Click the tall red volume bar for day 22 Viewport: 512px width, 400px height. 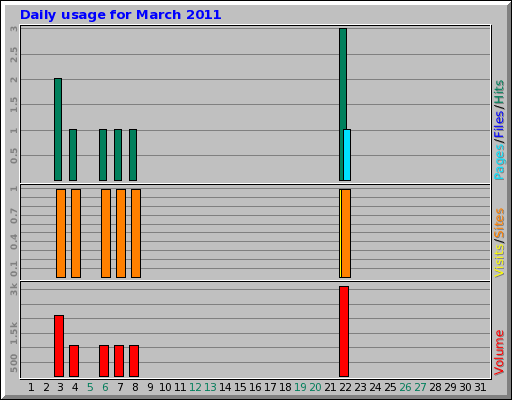(x=344, y=331)
